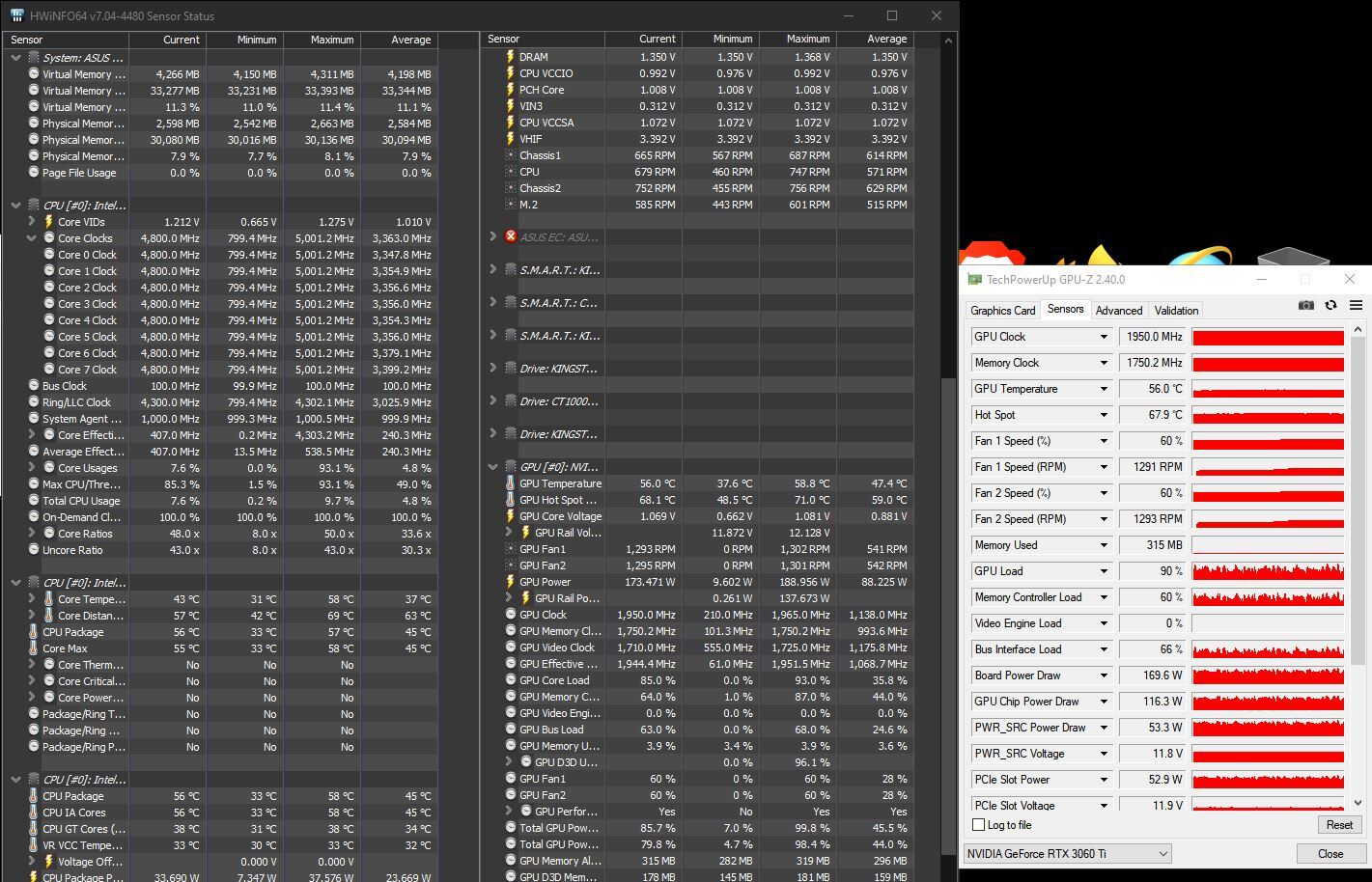Click the ASUS EC red error icon
Image resolution: width=1372 pixels, height=882 pixels.
coord(511,236)
